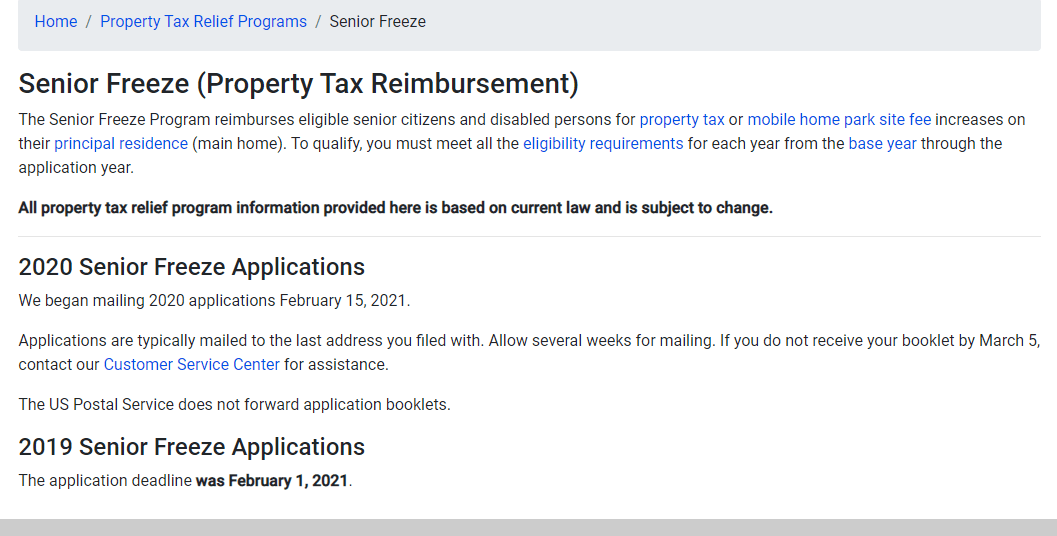This screenshot has width=1057, height=536.
Task: Click the Home breadcrumb link
Action: (x=56, y=21)
